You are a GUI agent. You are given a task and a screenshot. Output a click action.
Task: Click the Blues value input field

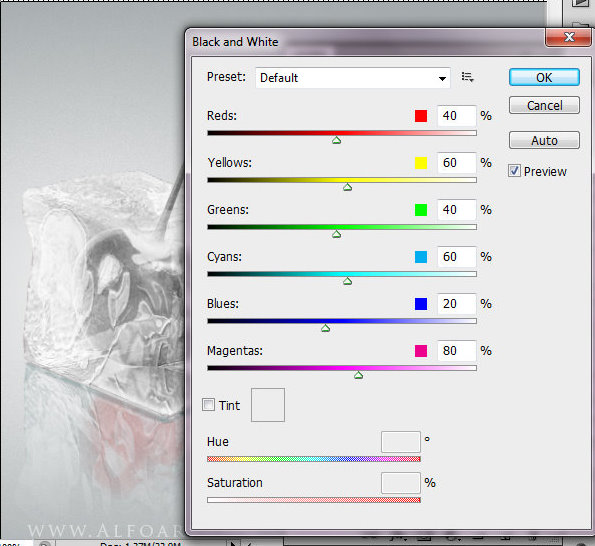click(456, 304)
